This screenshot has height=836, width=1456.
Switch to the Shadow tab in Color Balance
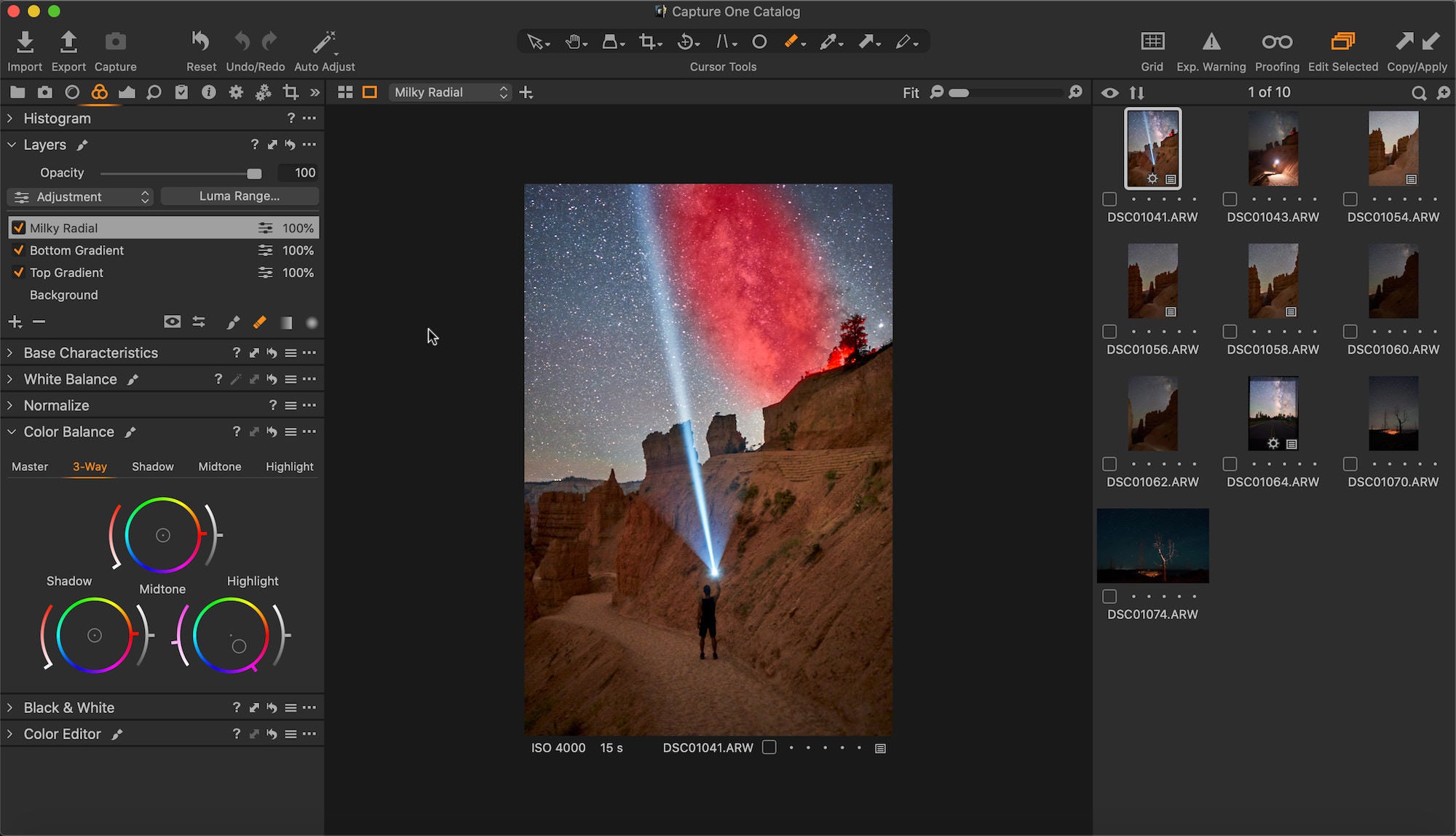click(152, 466)
